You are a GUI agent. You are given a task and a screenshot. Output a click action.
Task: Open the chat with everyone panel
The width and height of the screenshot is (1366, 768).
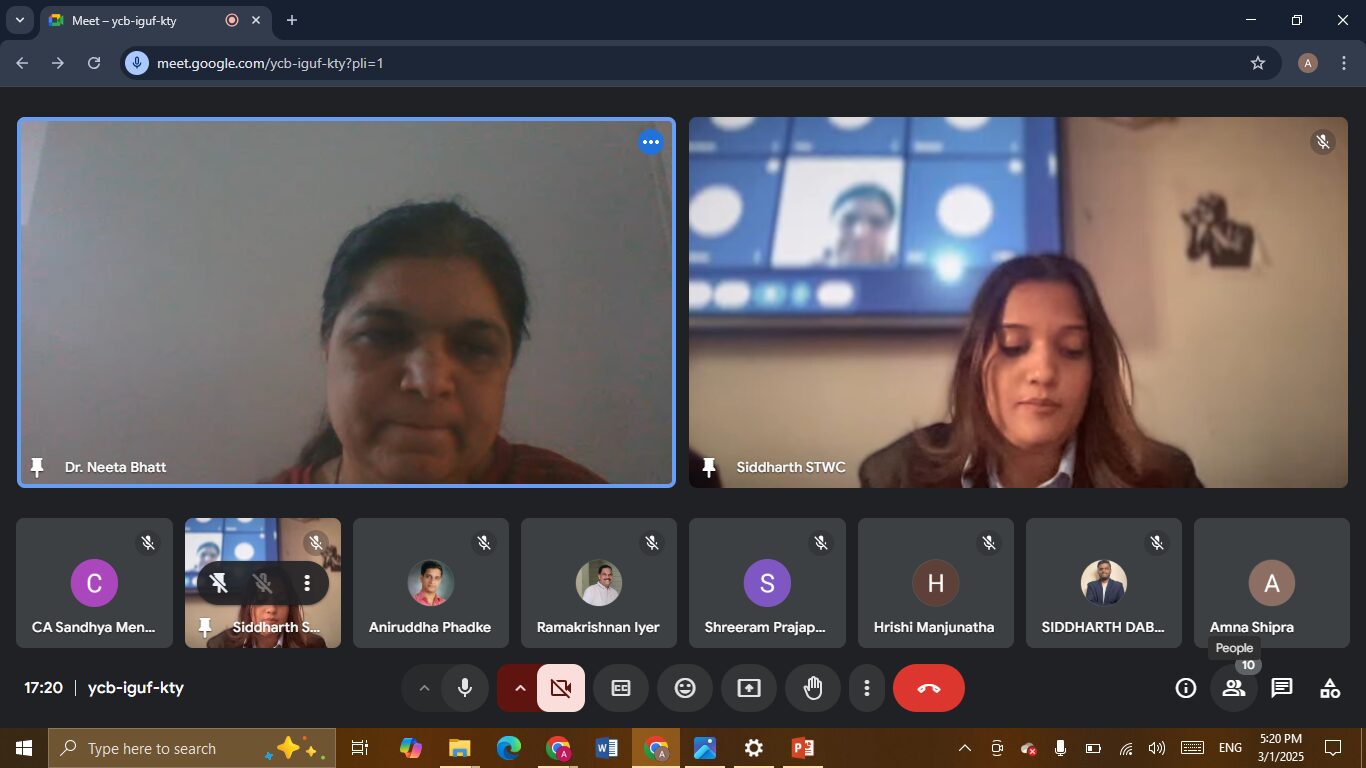click(x=1282, y=688)
